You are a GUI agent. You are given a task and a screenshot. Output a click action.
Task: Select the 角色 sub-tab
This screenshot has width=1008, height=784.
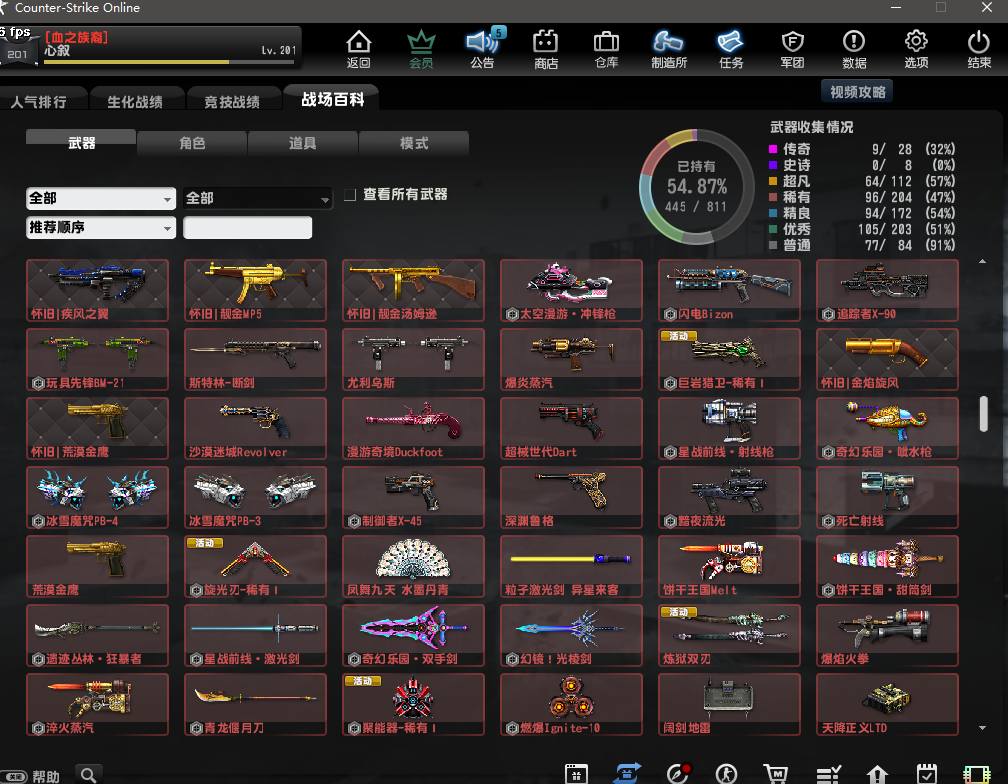click(192, 143)
